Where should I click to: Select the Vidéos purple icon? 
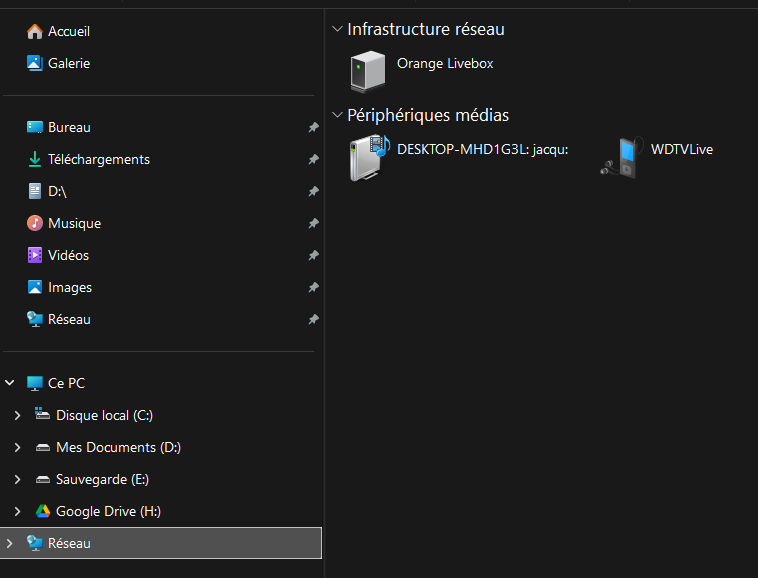click(34, 255)
